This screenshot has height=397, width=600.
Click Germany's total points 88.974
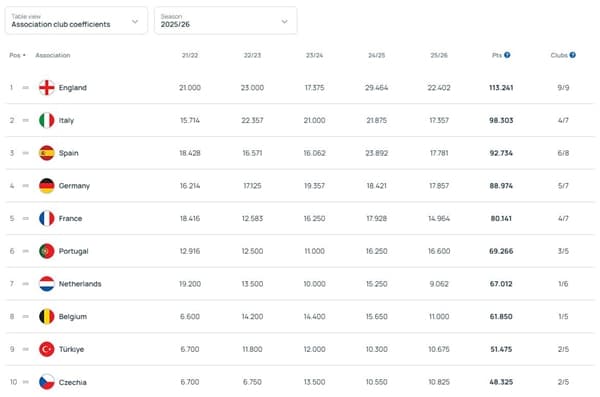[501, 186]
